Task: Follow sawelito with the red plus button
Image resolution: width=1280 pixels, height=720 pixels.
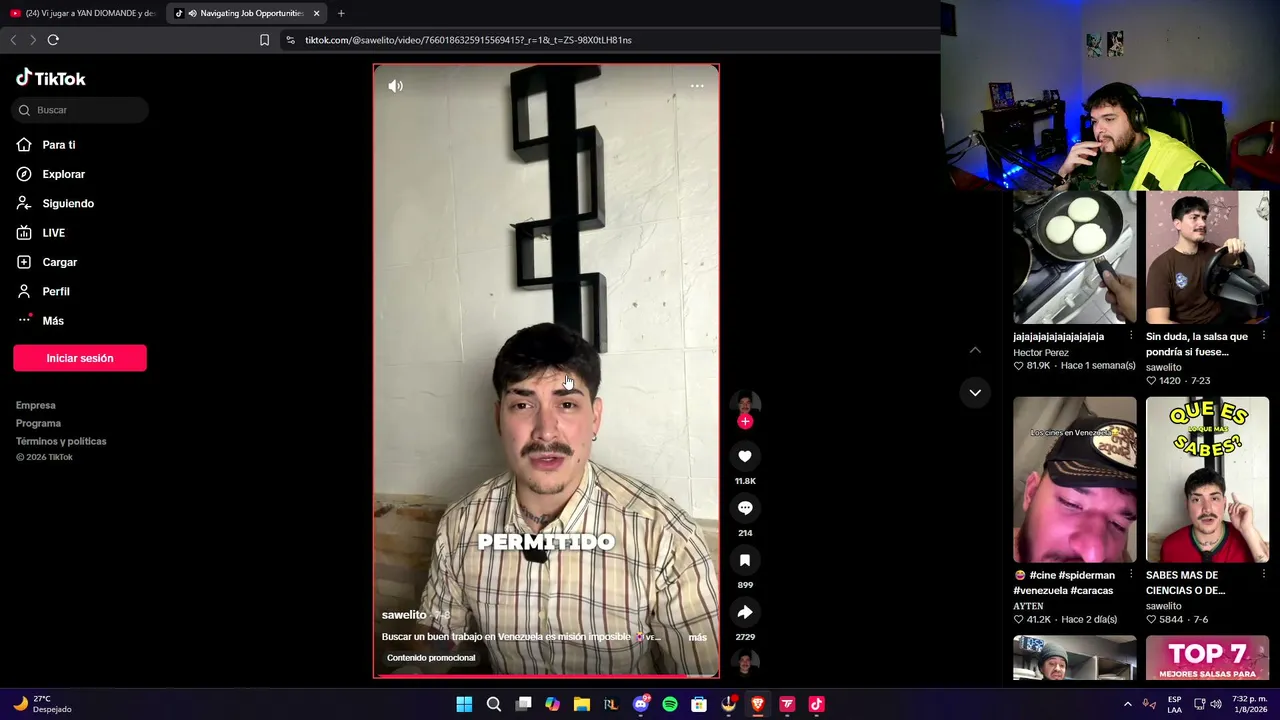Action: coord(745,421)
